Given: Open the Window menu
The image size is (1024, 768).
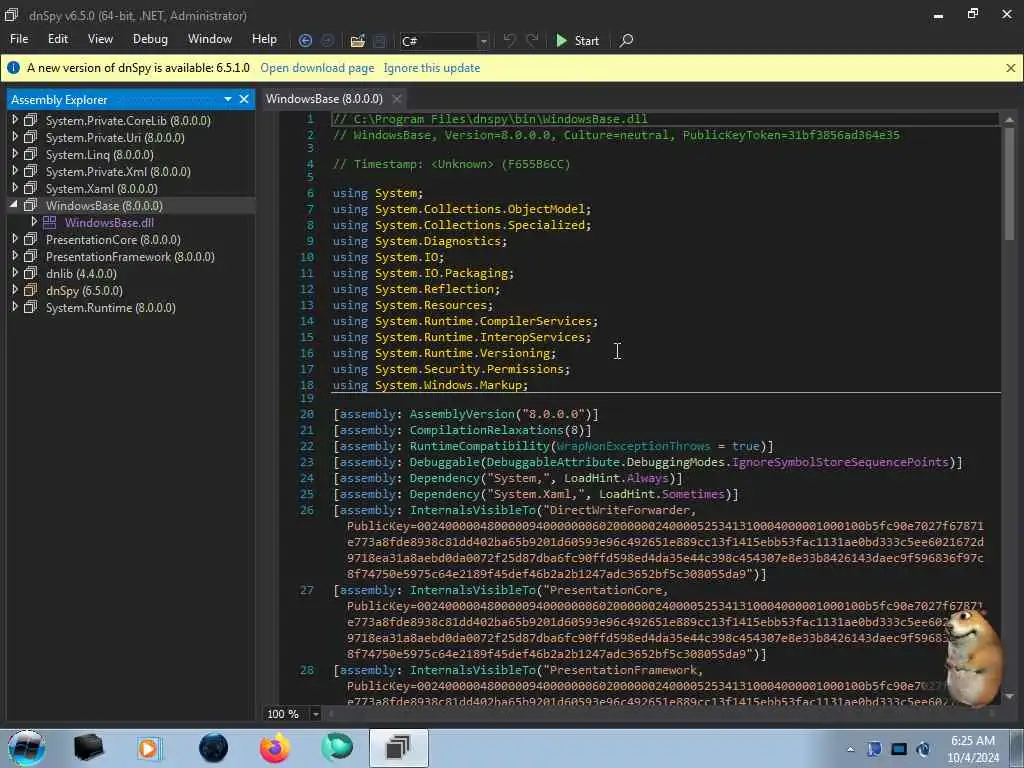Looking at the screenshot, I should pos(210,39).
